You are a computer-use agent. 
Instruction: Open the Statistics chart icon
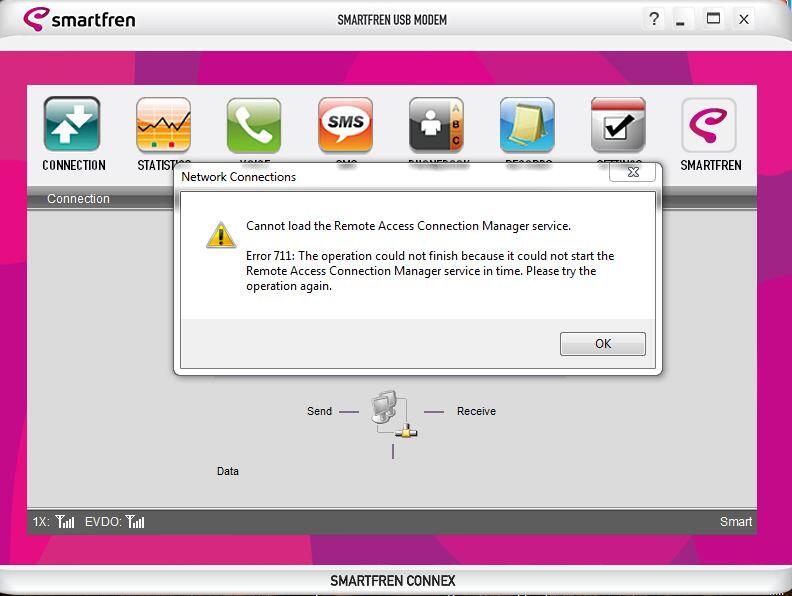pyautogui.click(x=163, y=125)
